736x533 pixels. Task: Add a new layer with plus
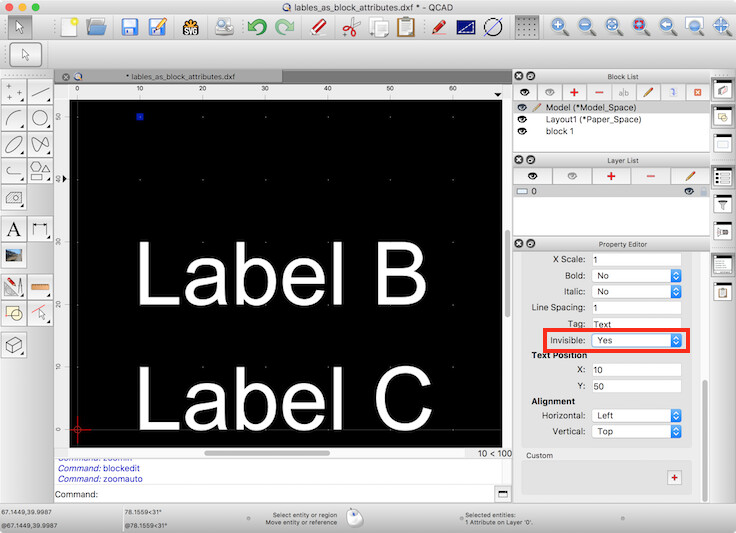tap(611, 176)
